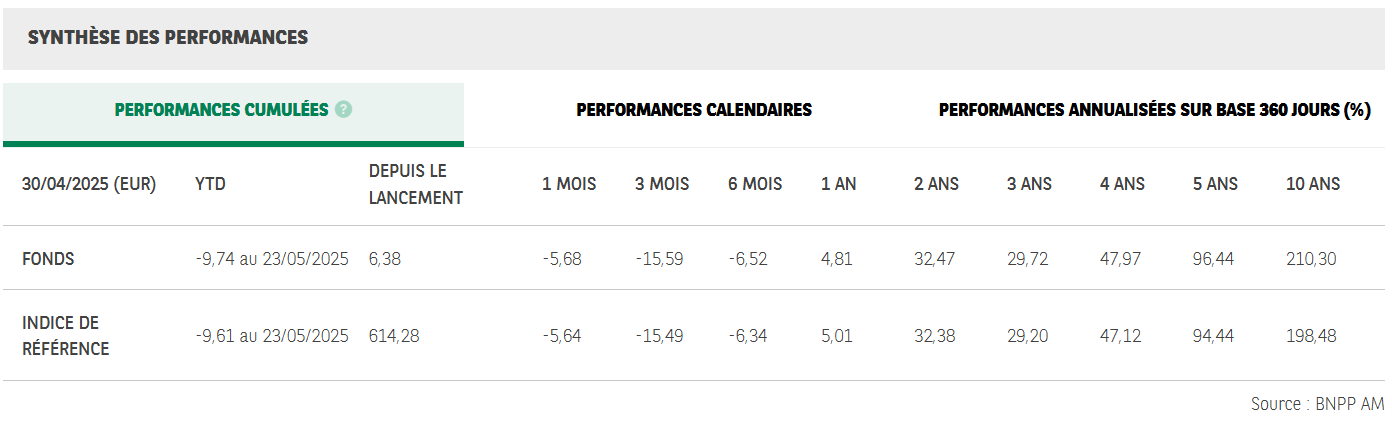Click the Source : BNPP AM text

tap(1317, 404)
